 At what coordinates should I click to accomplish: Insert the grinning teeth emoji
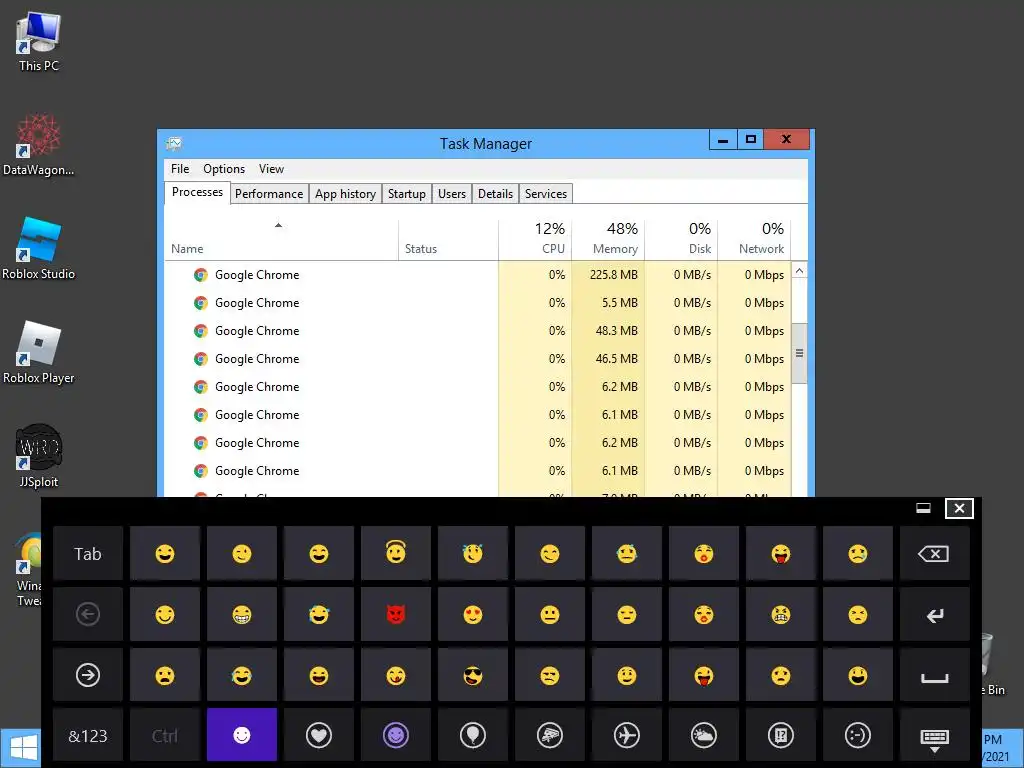242,614
